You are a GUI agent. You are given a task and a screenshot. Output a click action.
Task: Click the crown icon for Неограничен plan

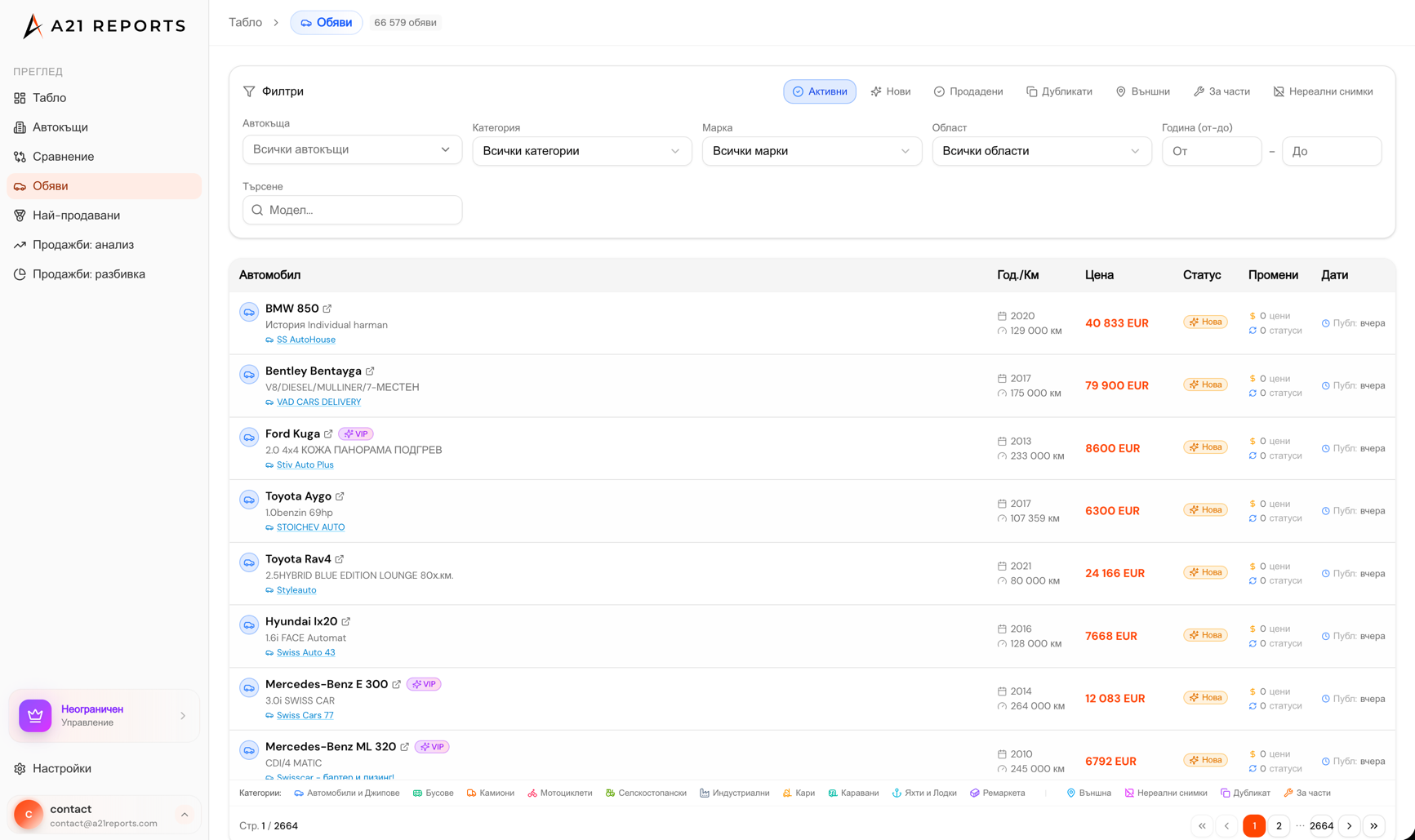click(35, 716)
